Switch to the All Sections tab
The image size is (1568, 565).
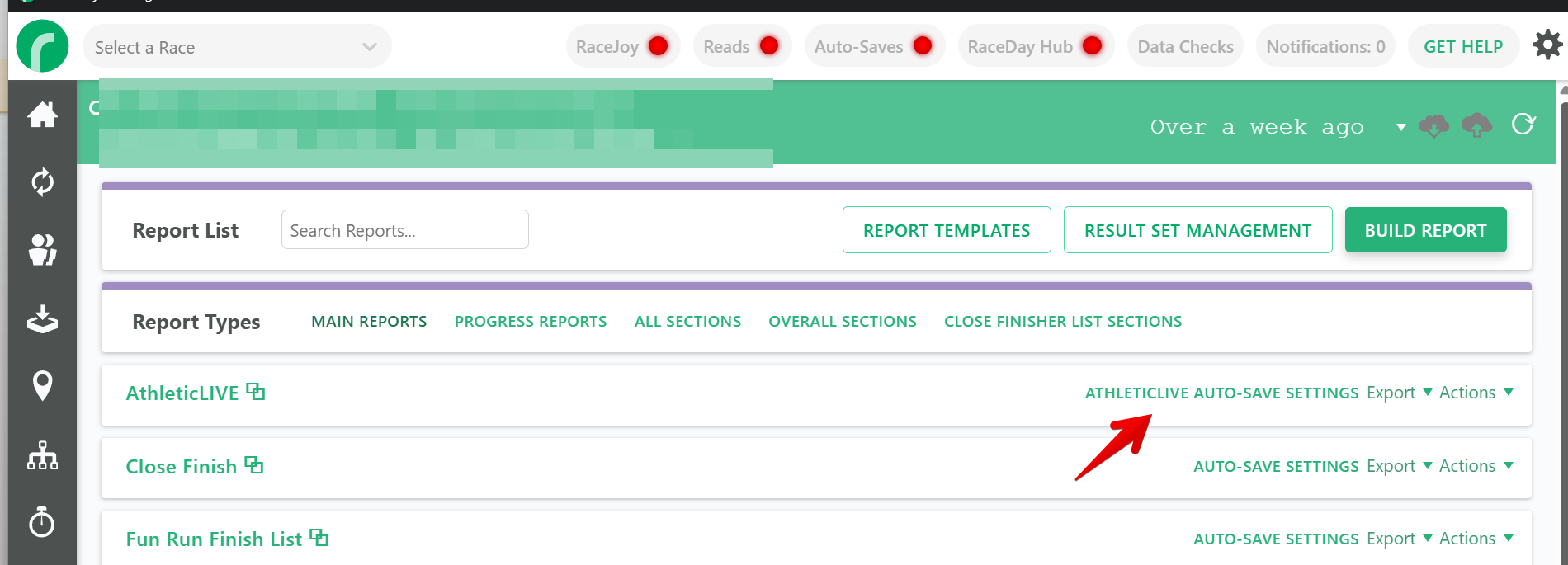pos(687,322)
